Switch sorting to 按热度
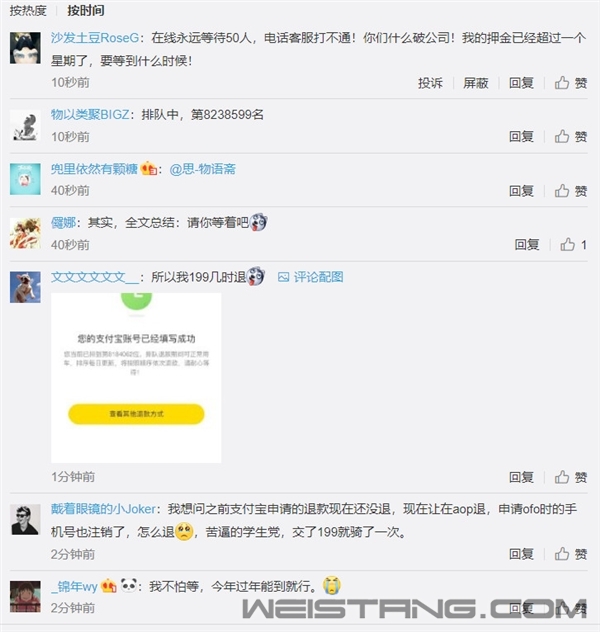Screen dimensions: 600x632 coord(28,10)
